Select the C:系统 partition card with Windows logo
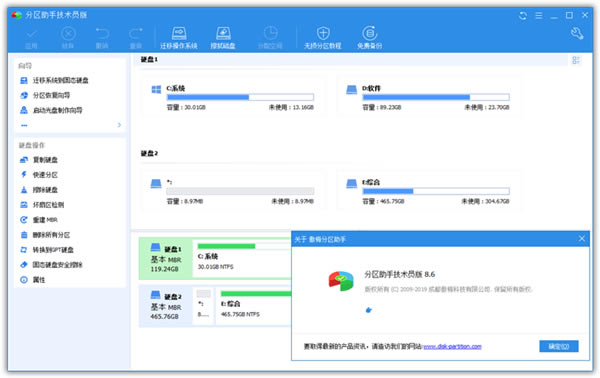This screenshot has height=378, width=600. pyautogui.click(x=233, y=96)
